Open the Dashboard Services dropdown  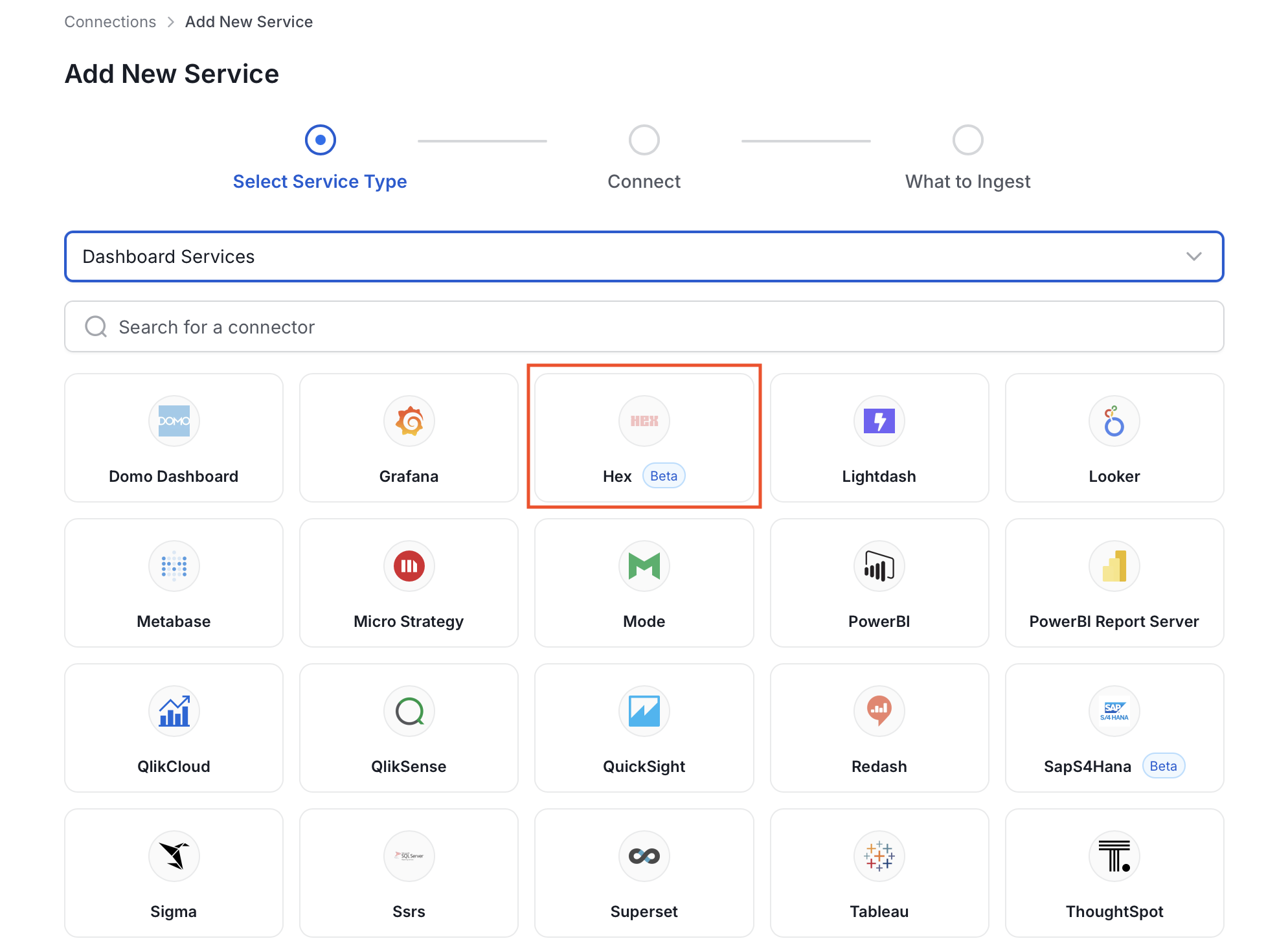[644, 256]
